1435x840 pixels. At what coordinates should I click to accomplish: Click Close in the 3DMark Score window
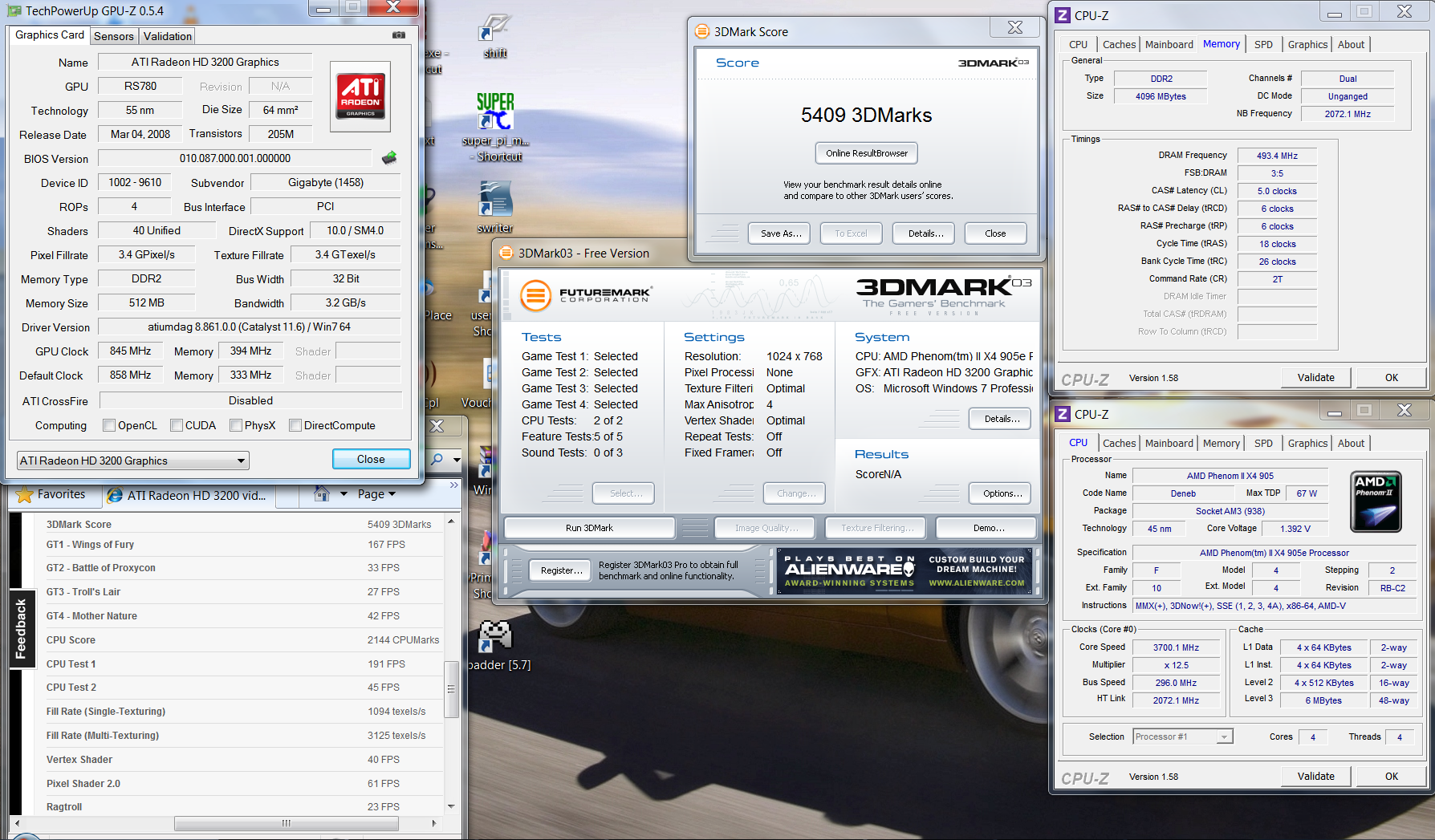[x=995, y=233]
